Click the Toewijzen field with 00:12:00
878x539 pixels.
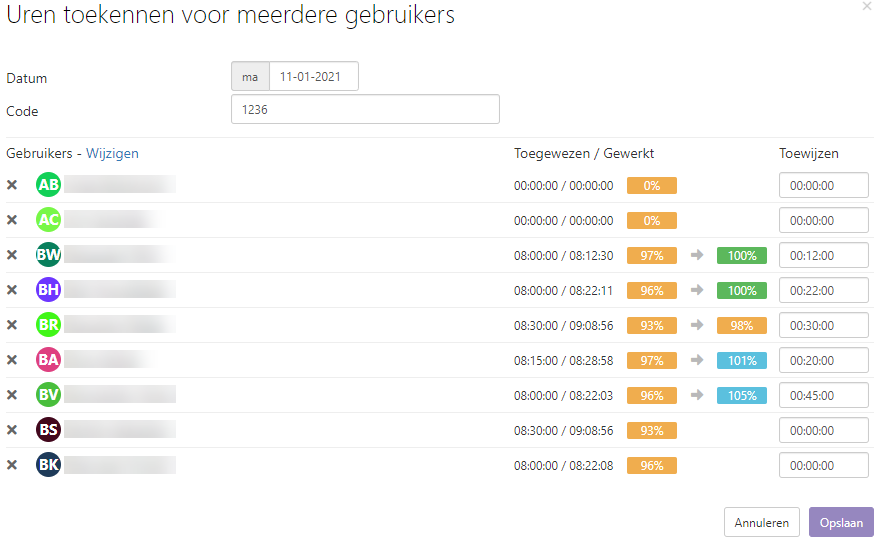pyautogui.click(x=824, y=255)
